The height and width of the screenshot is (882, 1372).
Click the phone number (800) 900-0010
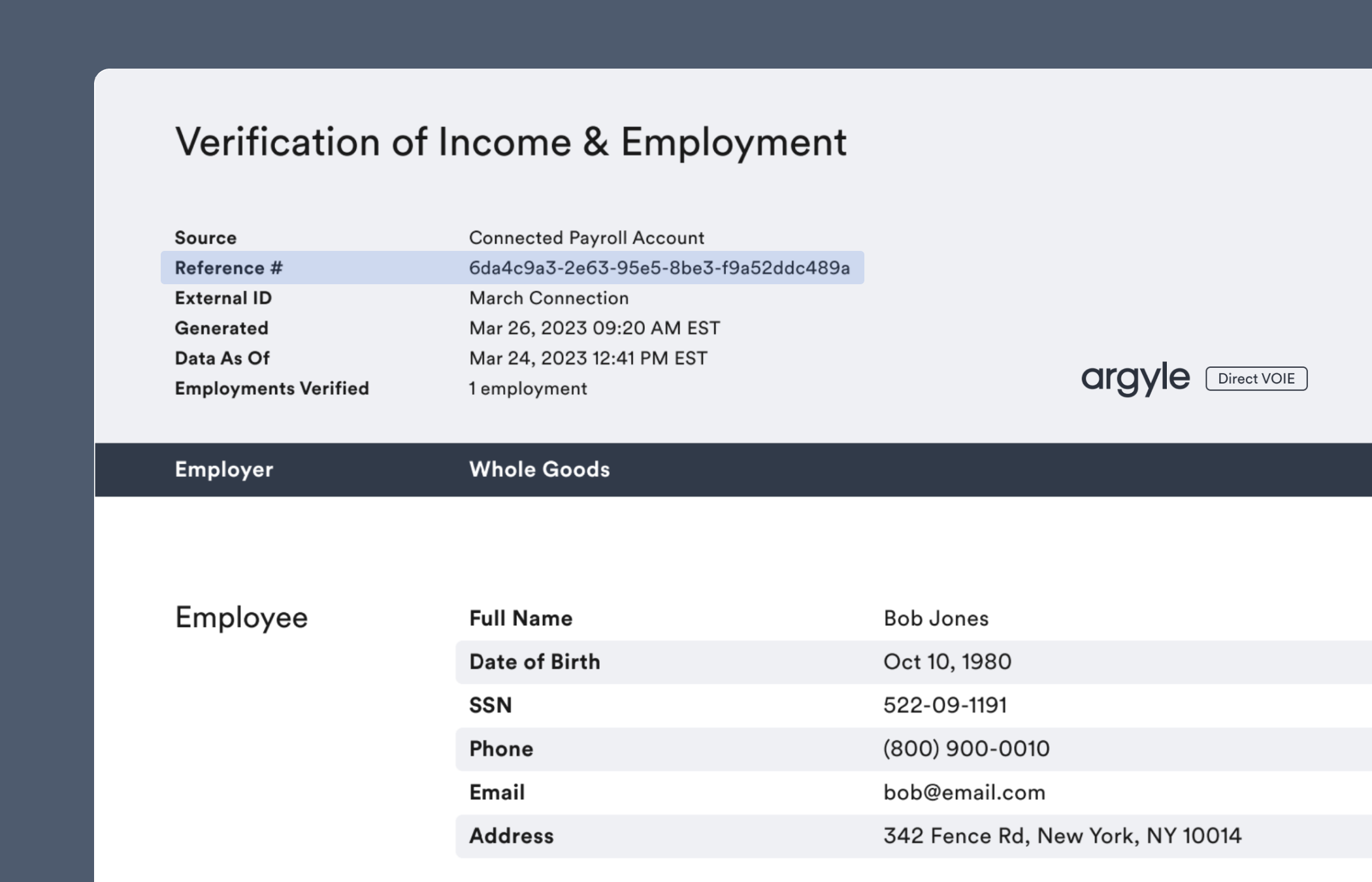[967, 749]
